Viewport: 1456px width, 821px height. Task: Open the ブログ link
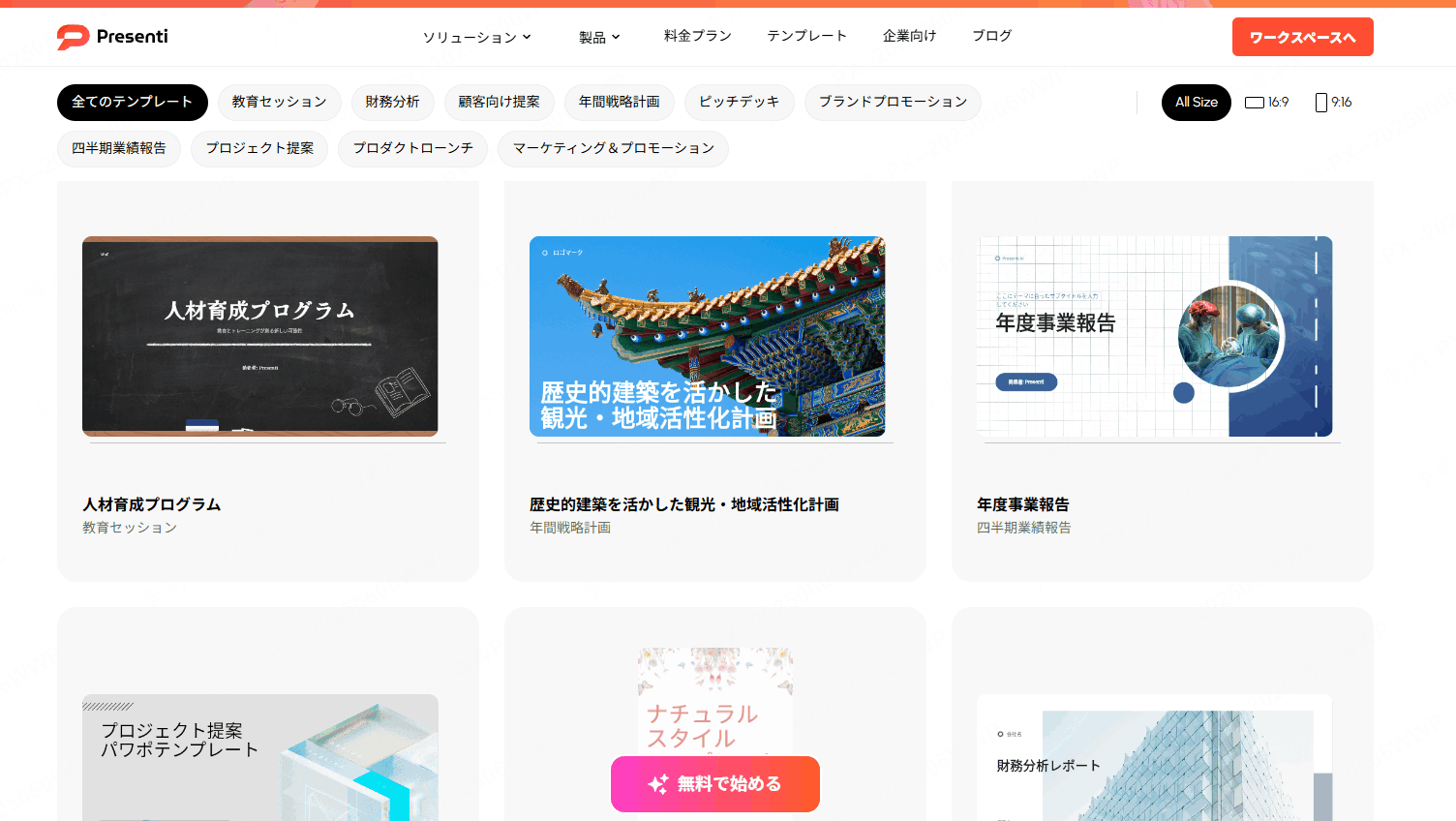click(991, 36)
